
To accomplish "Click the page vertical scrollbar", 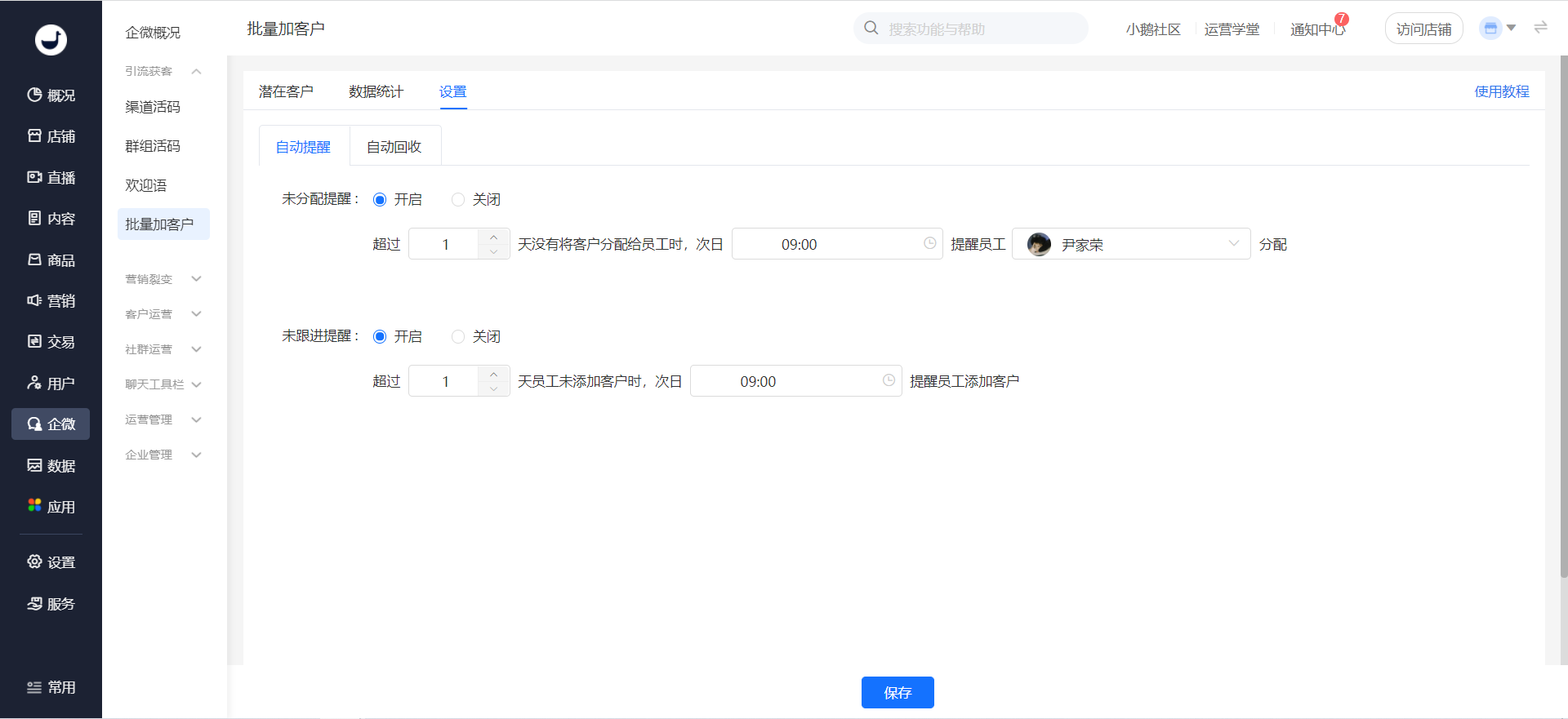I will point(1564,318).
